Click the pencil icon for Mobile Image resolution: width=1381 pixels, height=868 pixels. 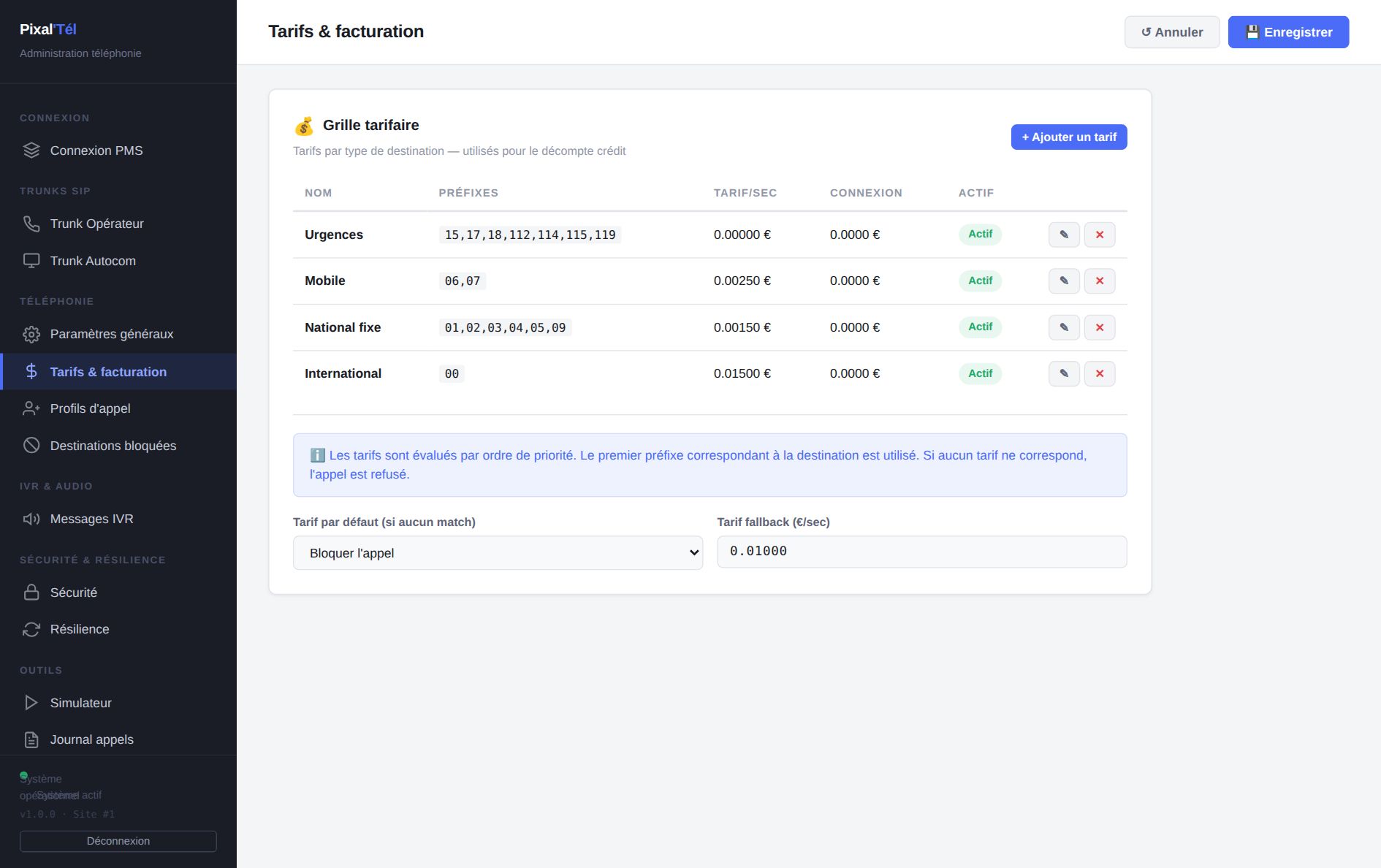tap(1064, 281)
